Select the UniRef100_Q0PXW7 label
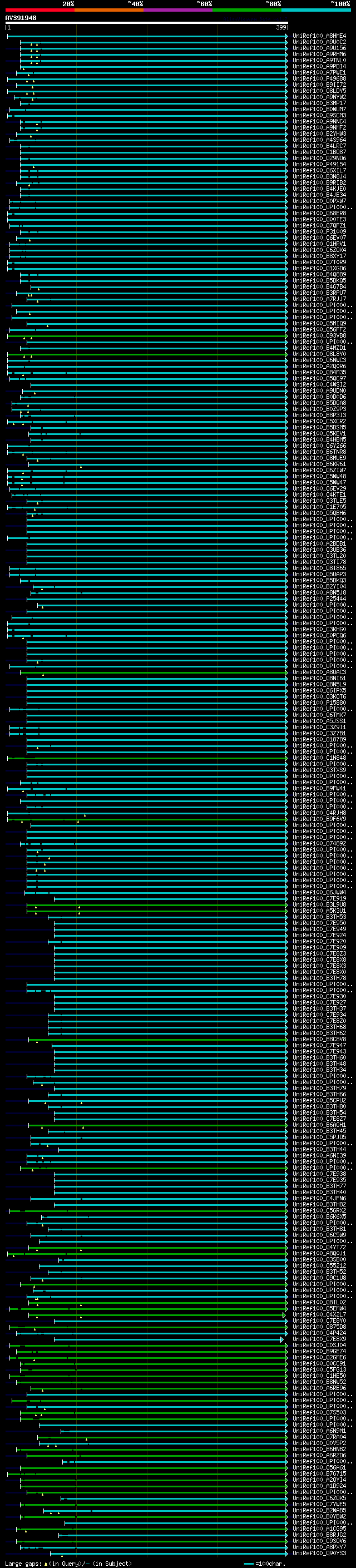356x1568 pixels. (x=319, y=201)
